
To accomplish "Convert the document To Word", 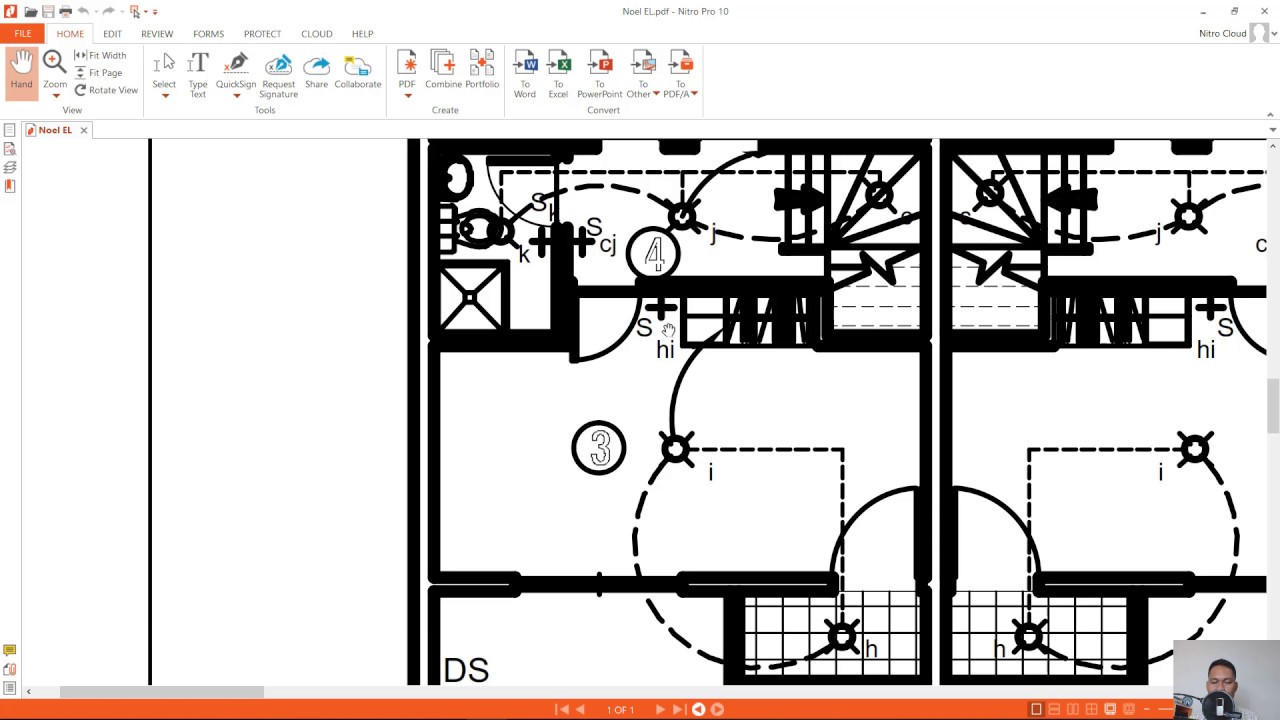I will pos(525,74).
